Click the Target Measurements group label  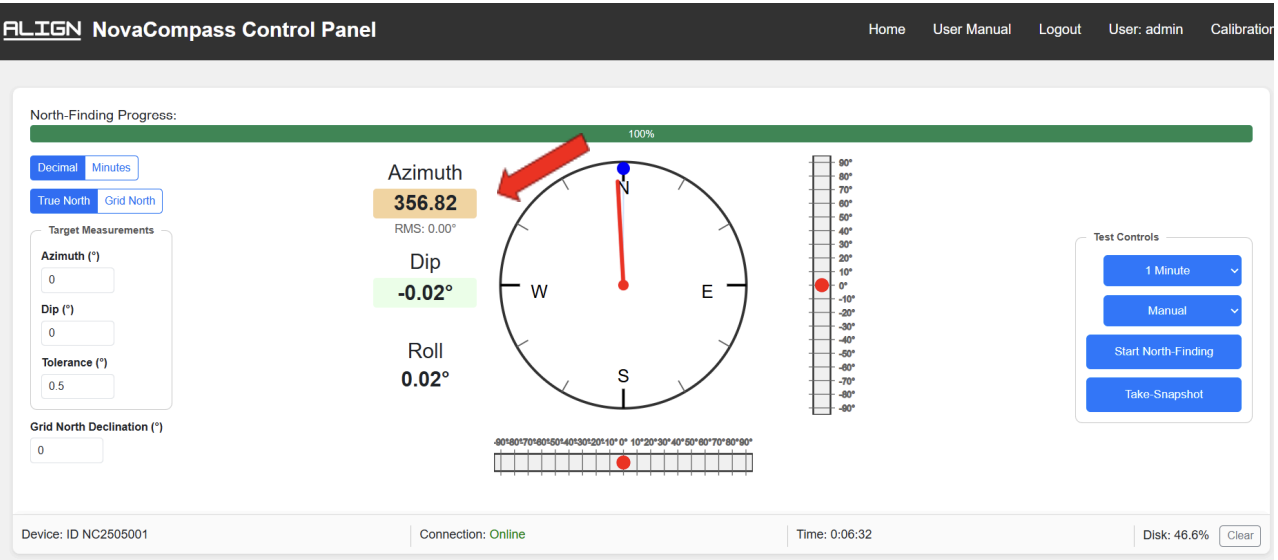(x=101, y=230)
